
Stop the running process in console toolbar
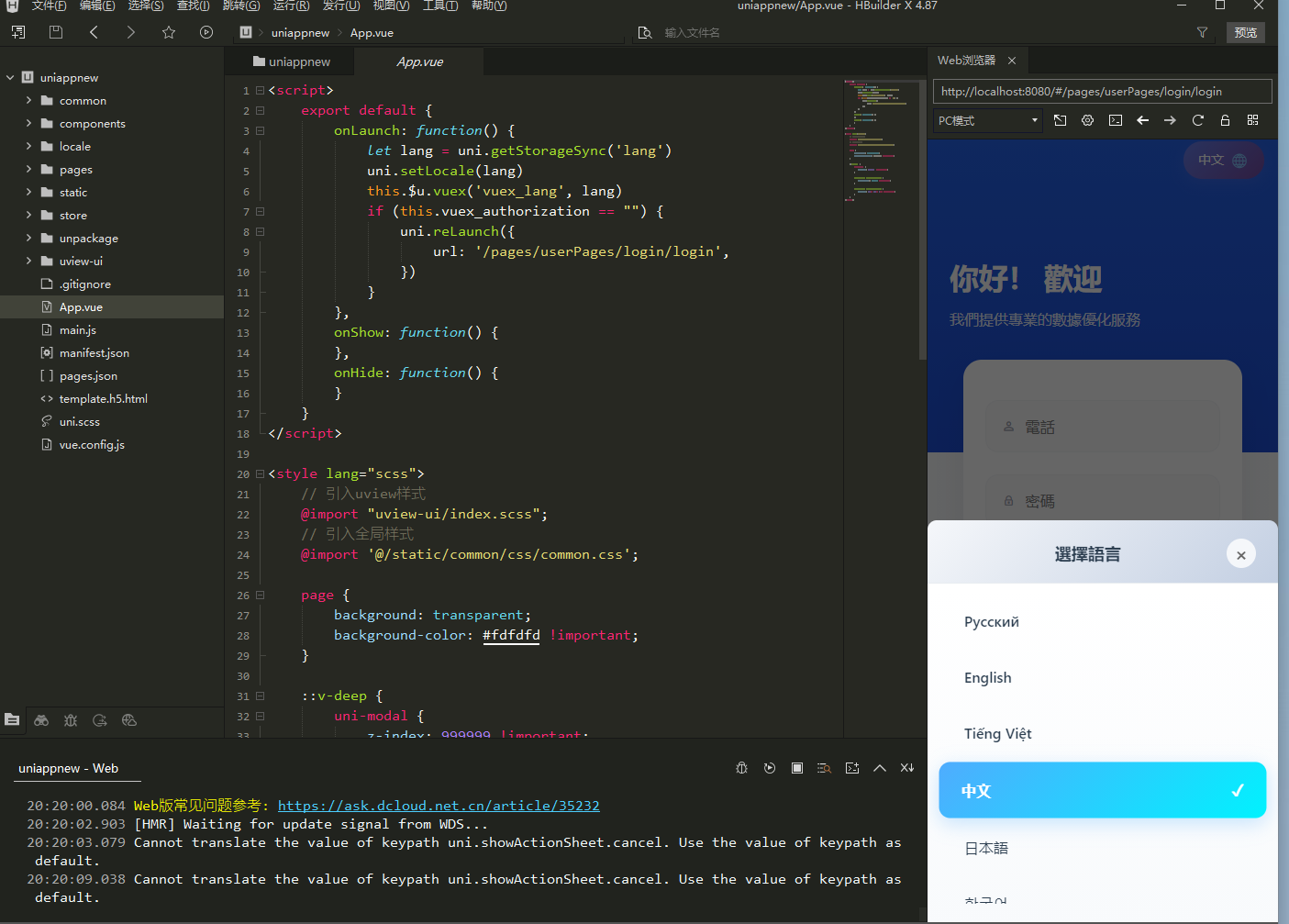click(x=797, y=768)
